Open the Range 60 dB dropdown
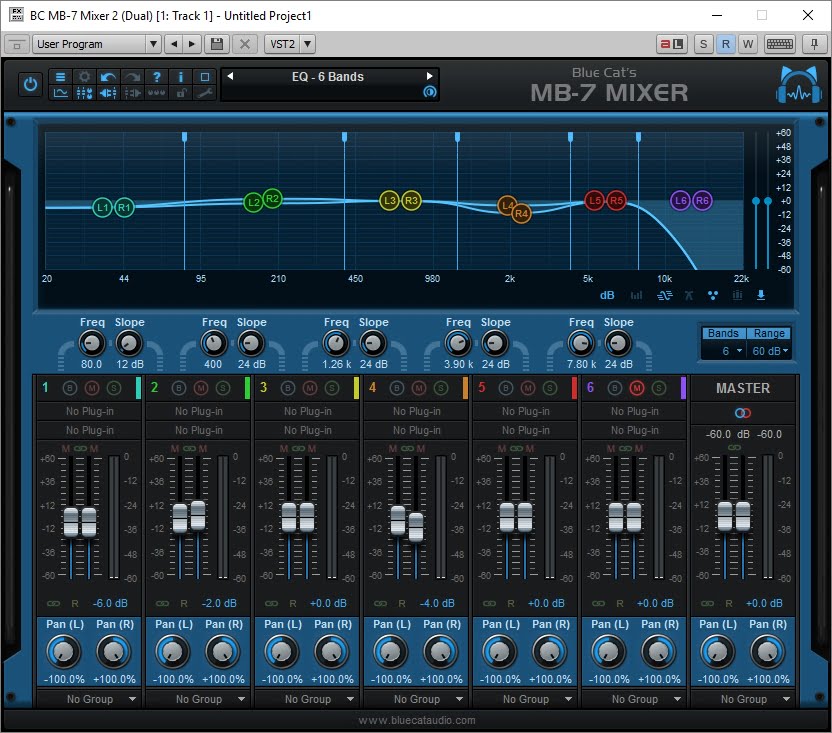 [x=770, y=351]
